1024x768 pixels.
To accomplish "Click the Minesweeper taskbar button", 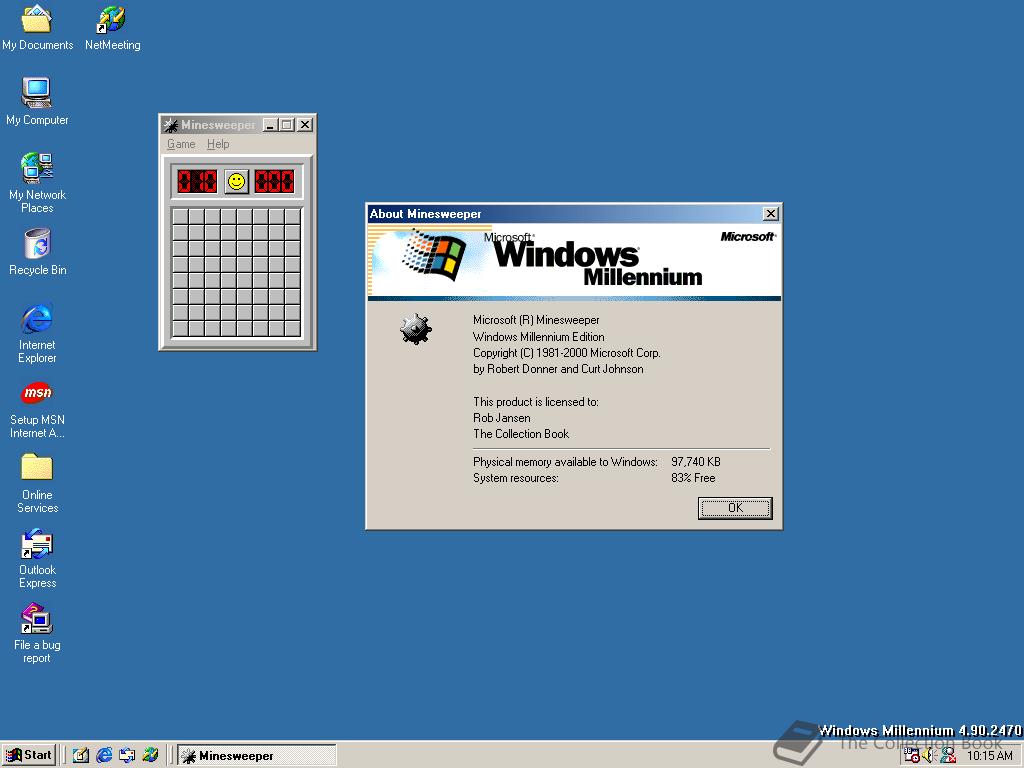I will (x=256, y=756).
